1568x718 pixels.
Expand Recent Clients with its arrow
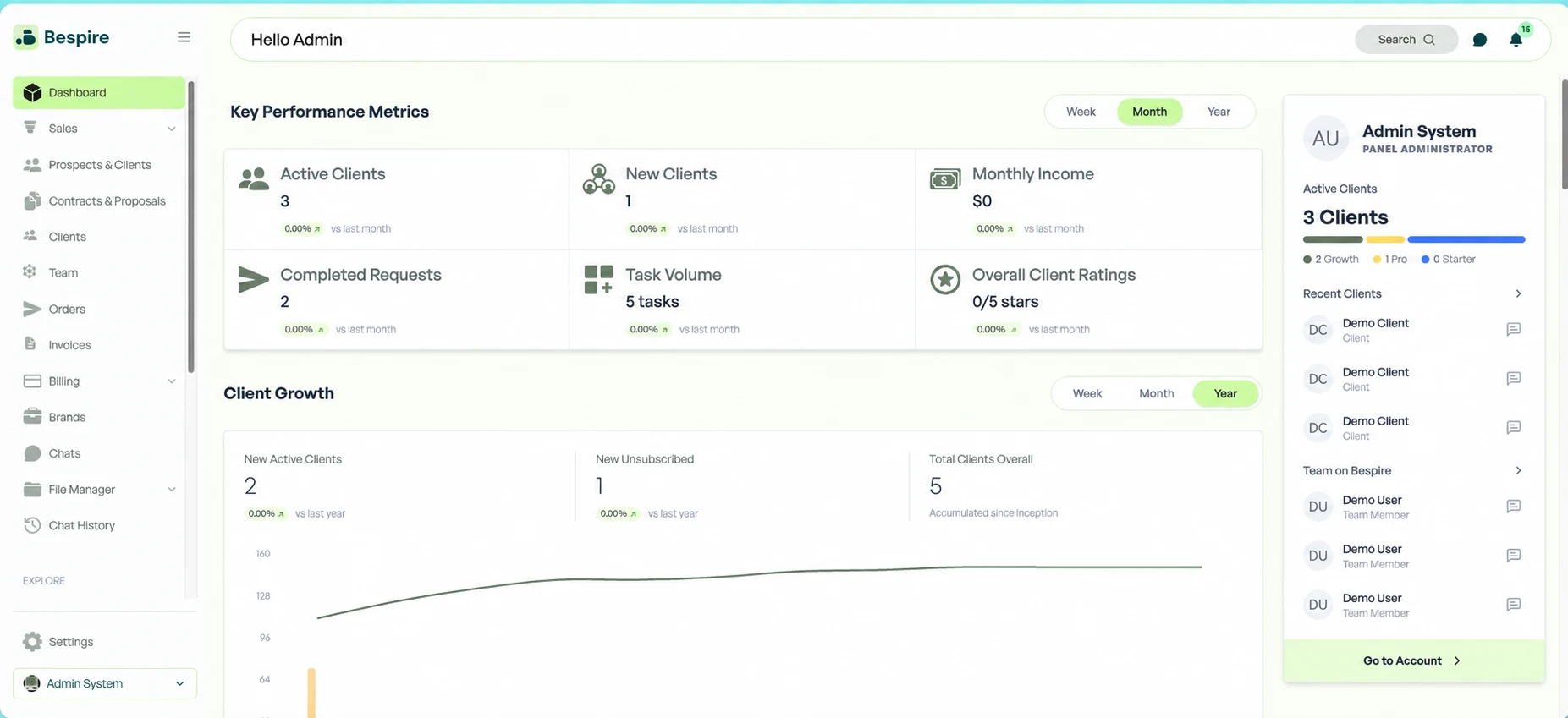coord(1518,293)
